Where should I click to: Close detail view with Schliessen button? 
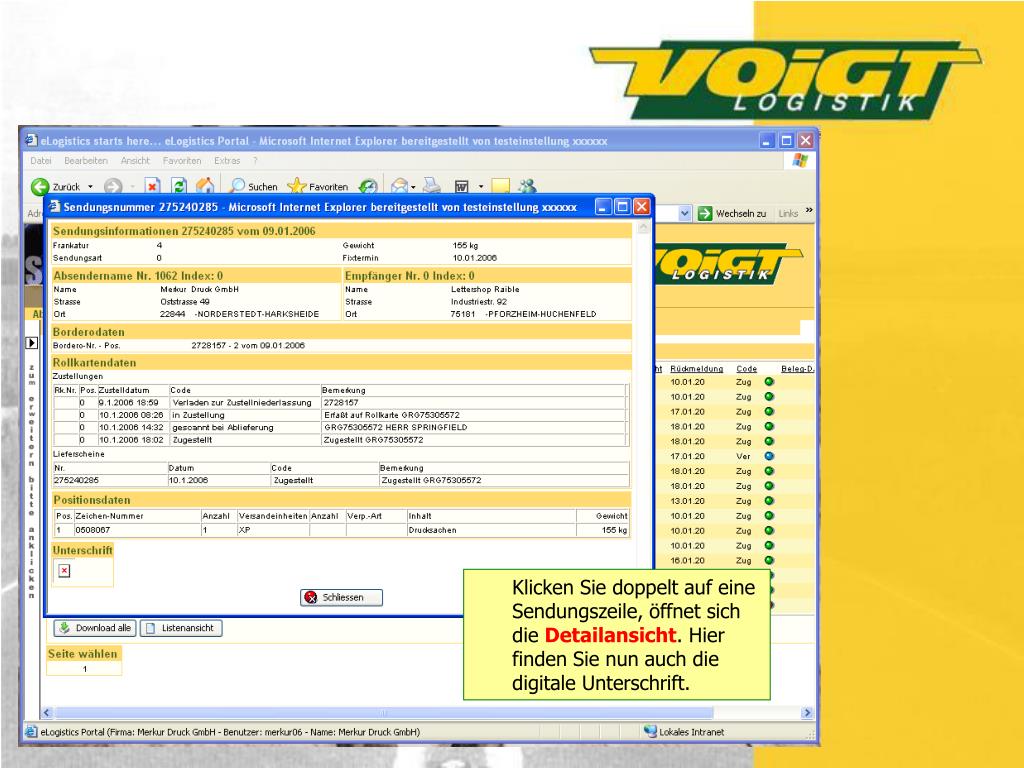pyautogui.click(x=342, y=597)
